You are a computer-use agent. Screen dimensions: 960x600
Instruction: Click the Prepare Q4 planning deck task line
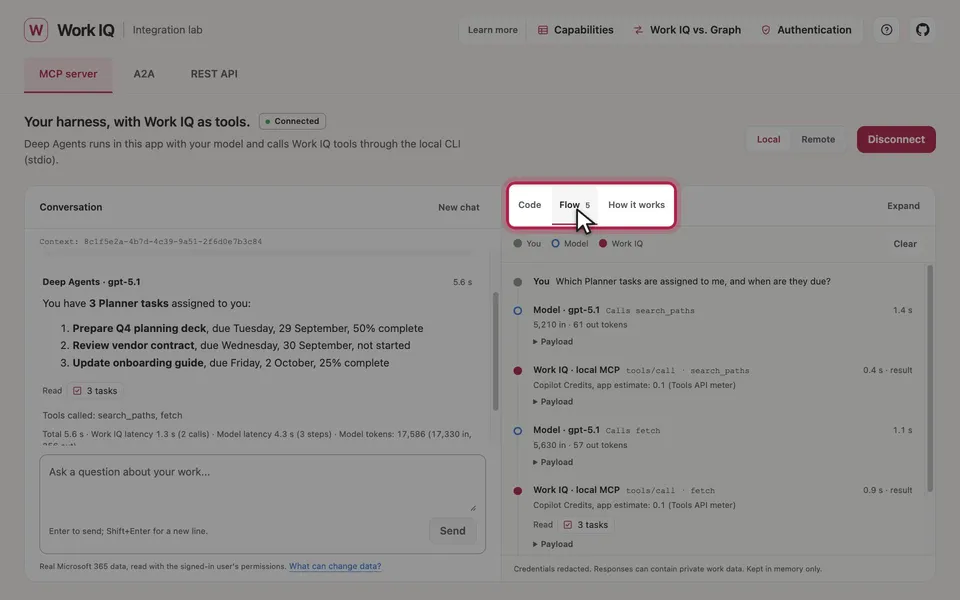tap(247, 329)
